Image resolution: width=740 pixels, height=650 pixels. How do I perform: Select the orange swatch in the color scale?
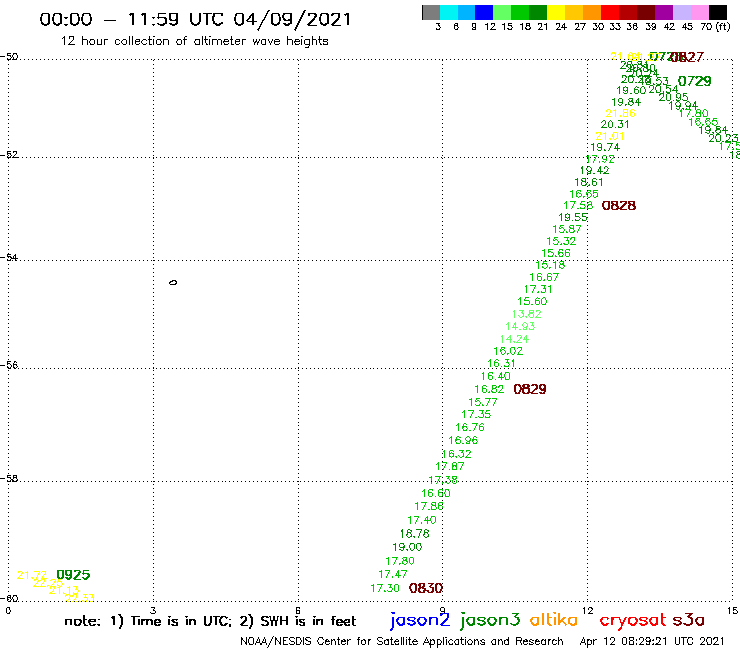coord(592,12)
